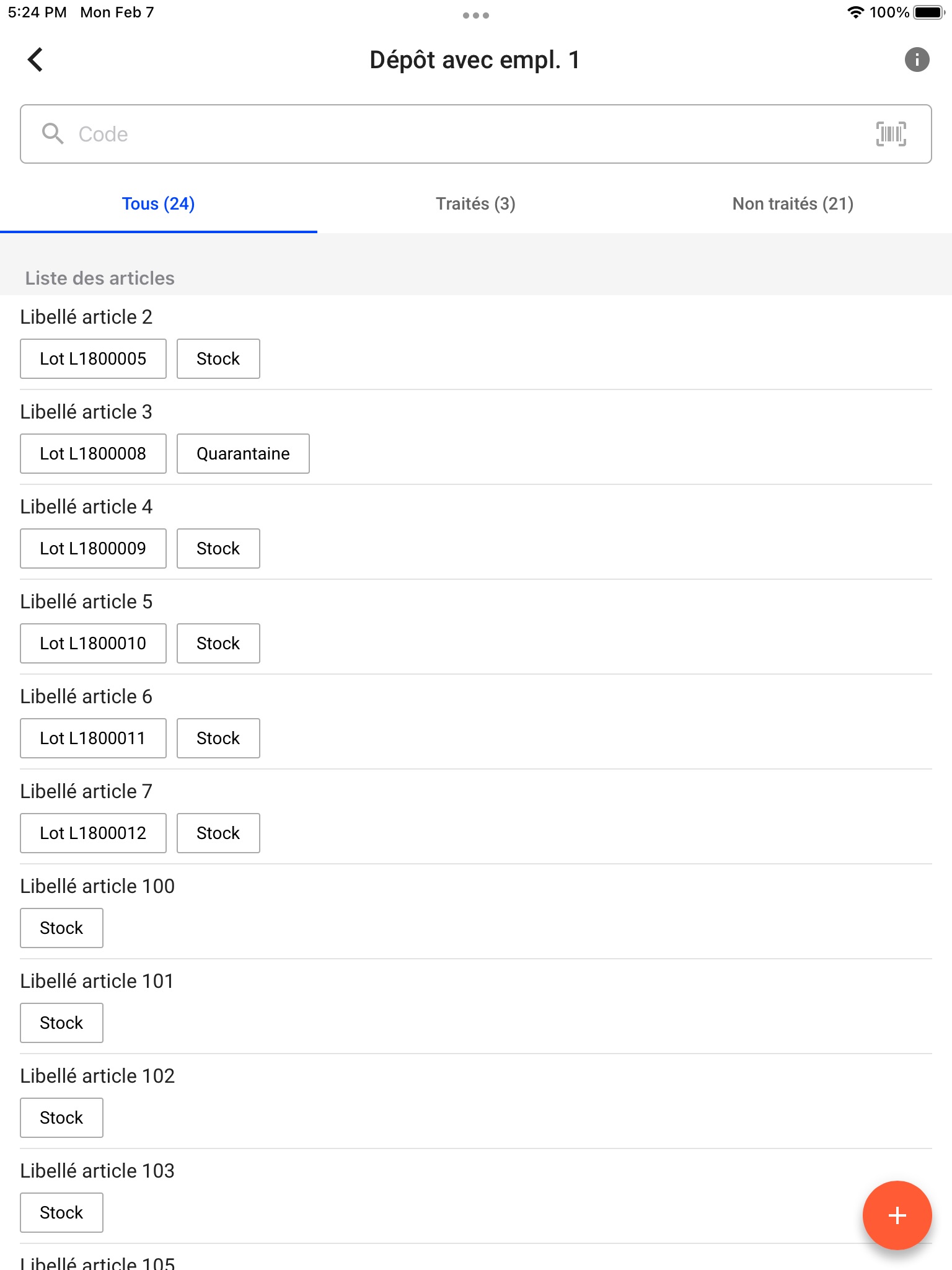The image size is (952, 1270).
Task: Select Lot L1800008 tag
Action: 93,453
